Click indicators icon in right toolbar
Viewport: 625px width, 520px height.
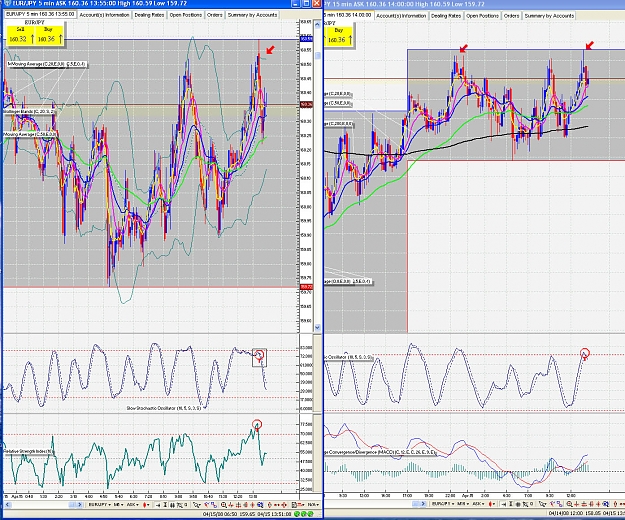tap(525, 504)
